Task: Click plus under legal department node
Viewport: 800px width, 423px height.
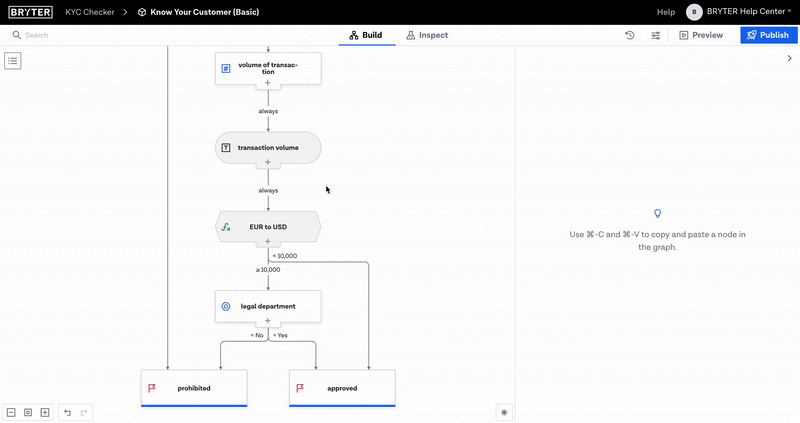Action: click(x=268, y=321)
